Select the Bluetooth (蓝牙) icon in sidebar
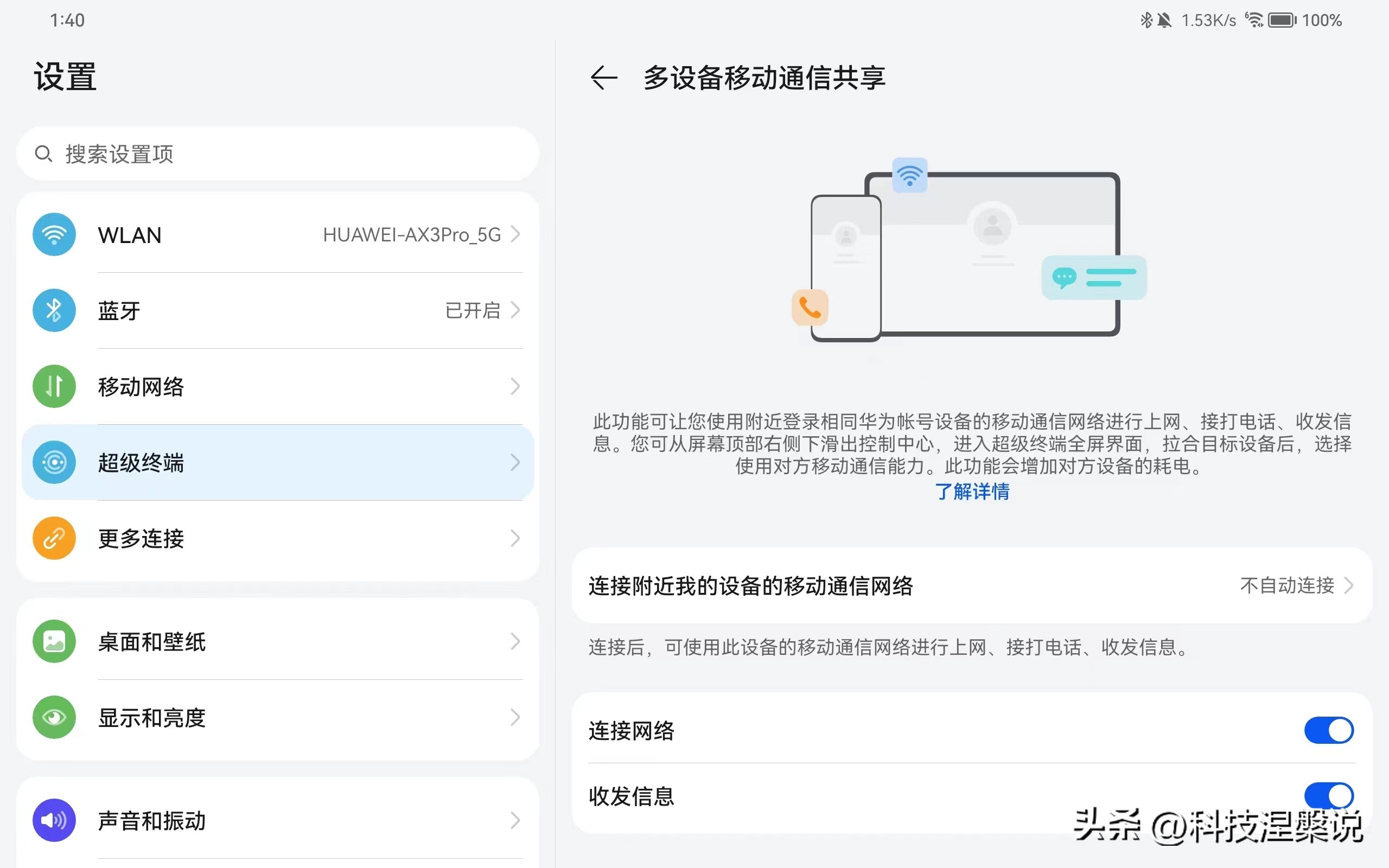The width and height of the screenshot is (1389, 868). (x=53, y=310)
